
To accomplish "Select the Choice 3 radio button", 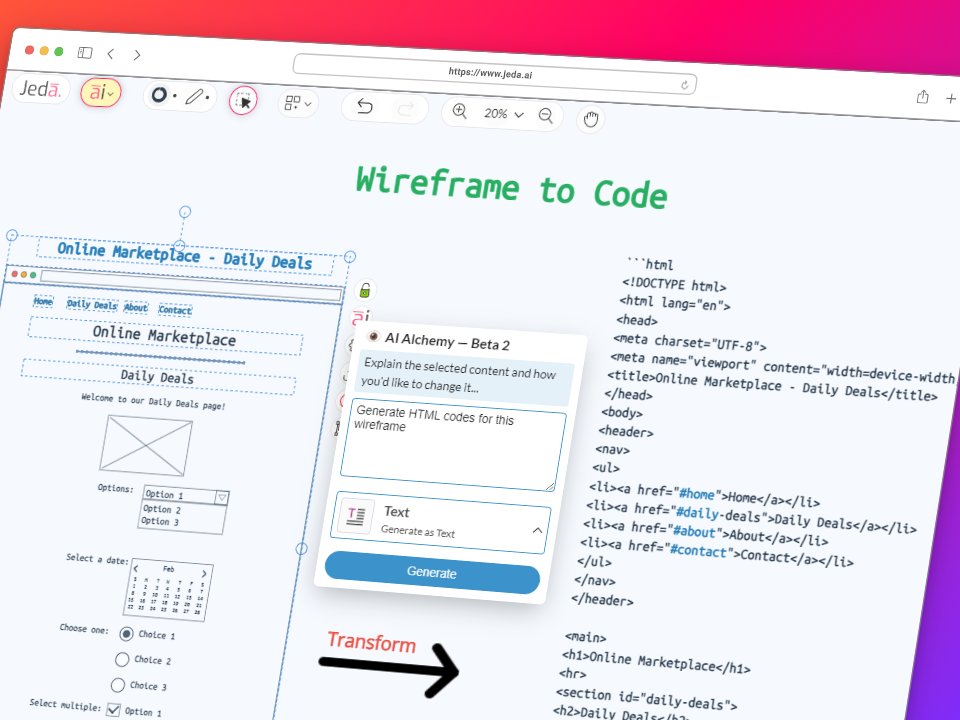I will pyautogui.click(x=118, y=684).
